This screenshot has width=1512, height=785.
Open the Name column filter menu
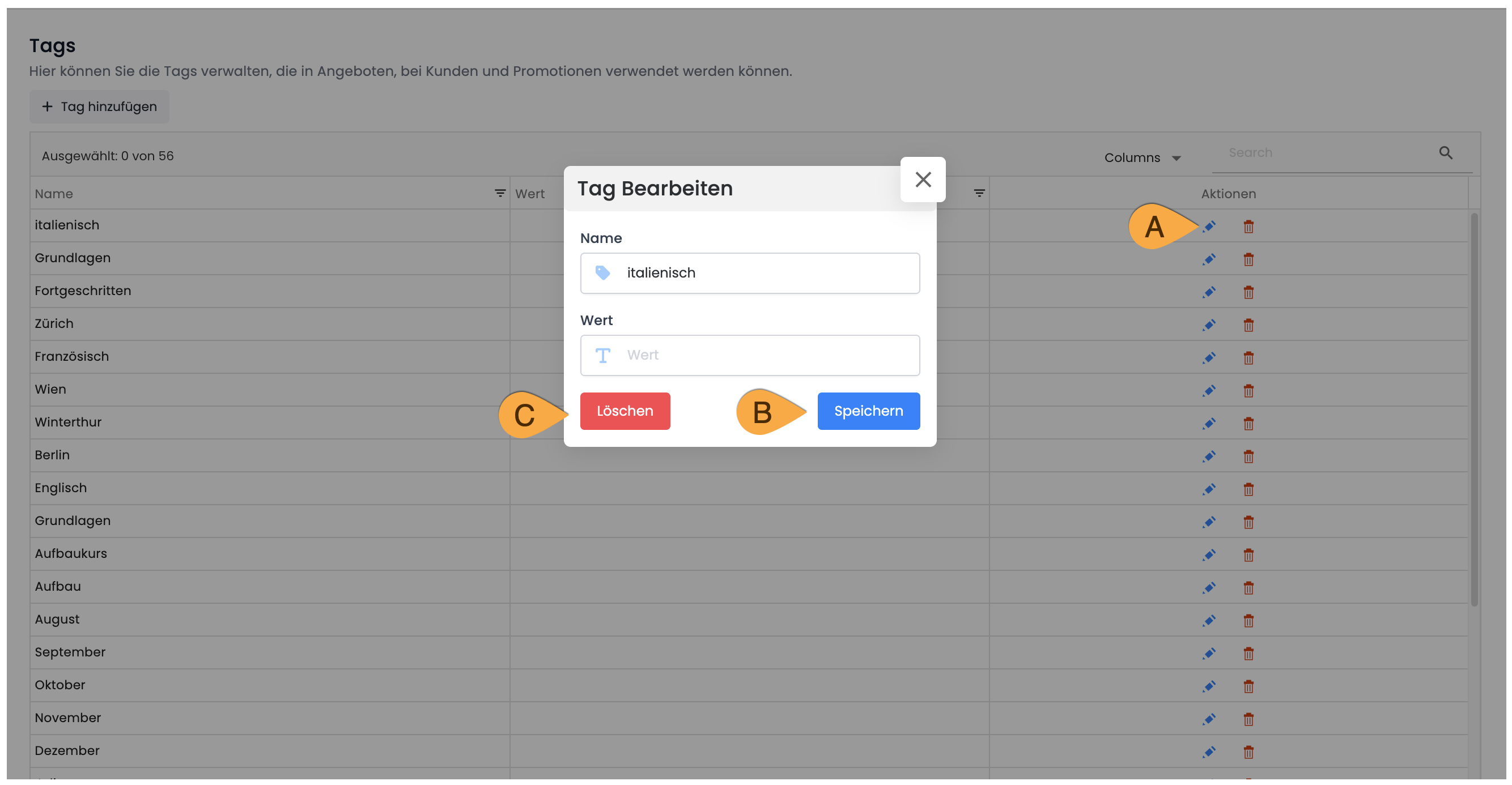pyautogui.click(x=500, y=193)
